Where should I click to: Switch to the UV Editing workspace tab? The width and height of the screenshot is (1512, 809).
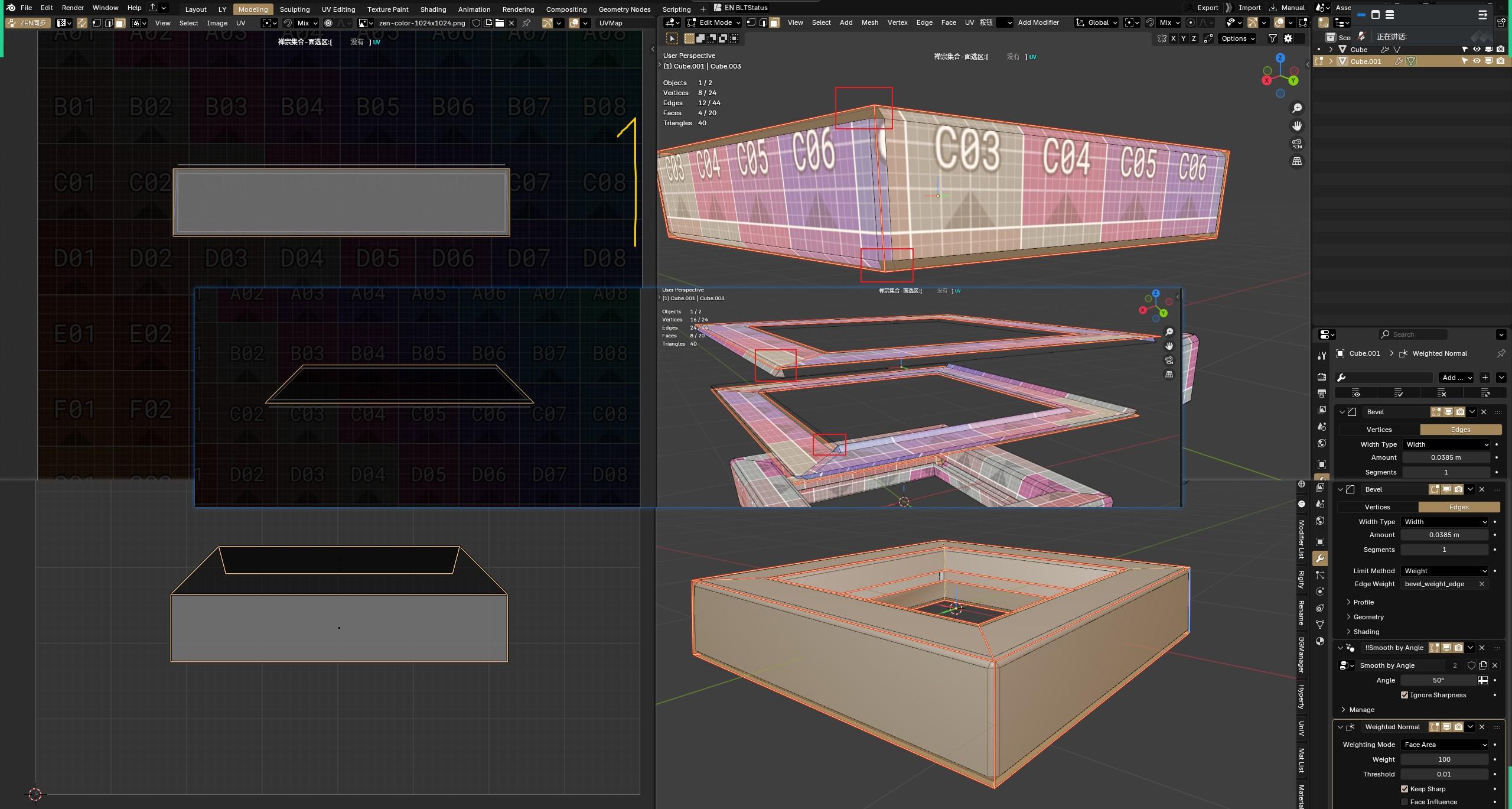(338, 9)
